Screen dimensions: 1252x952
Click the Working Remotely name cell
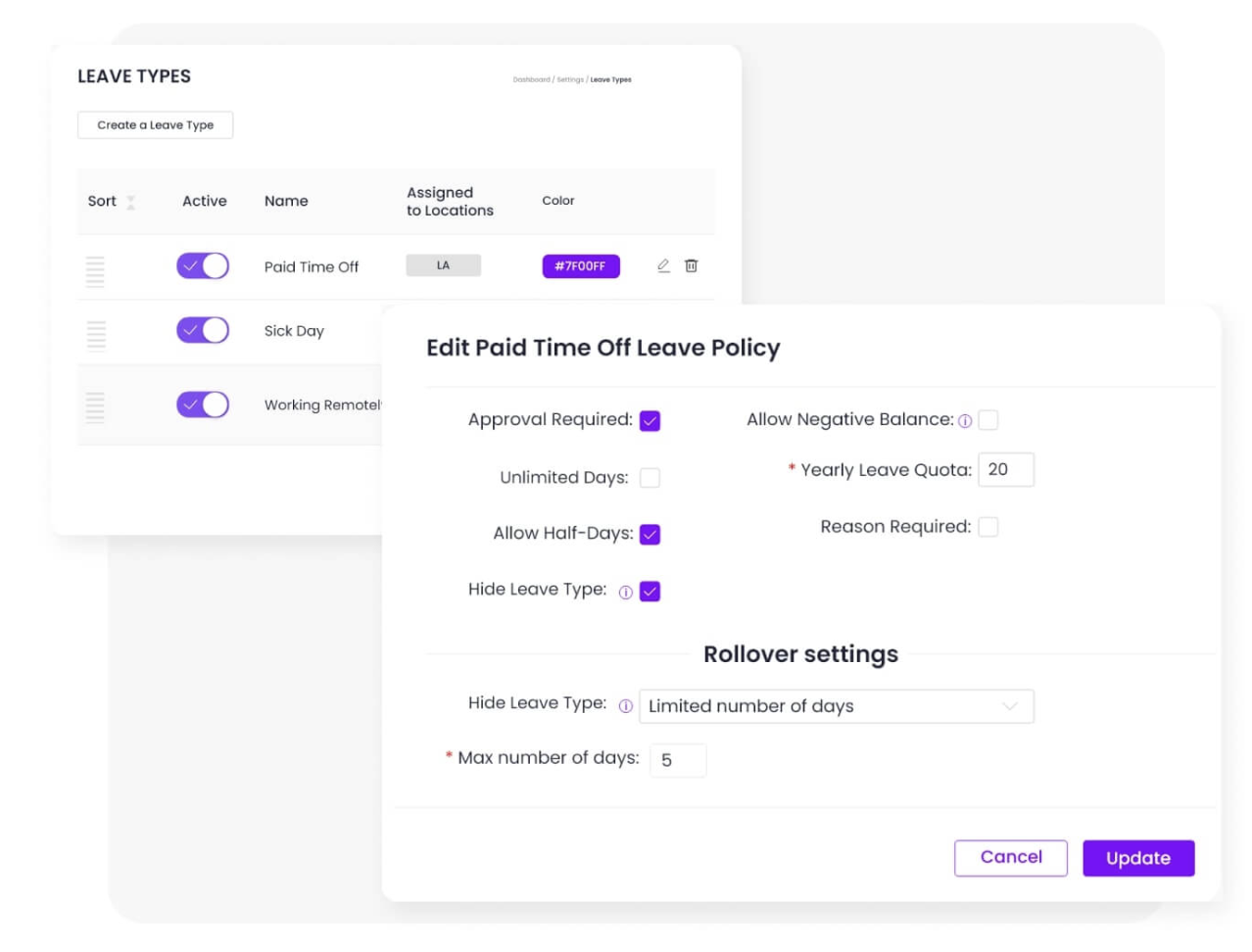[x=322, y=405]
